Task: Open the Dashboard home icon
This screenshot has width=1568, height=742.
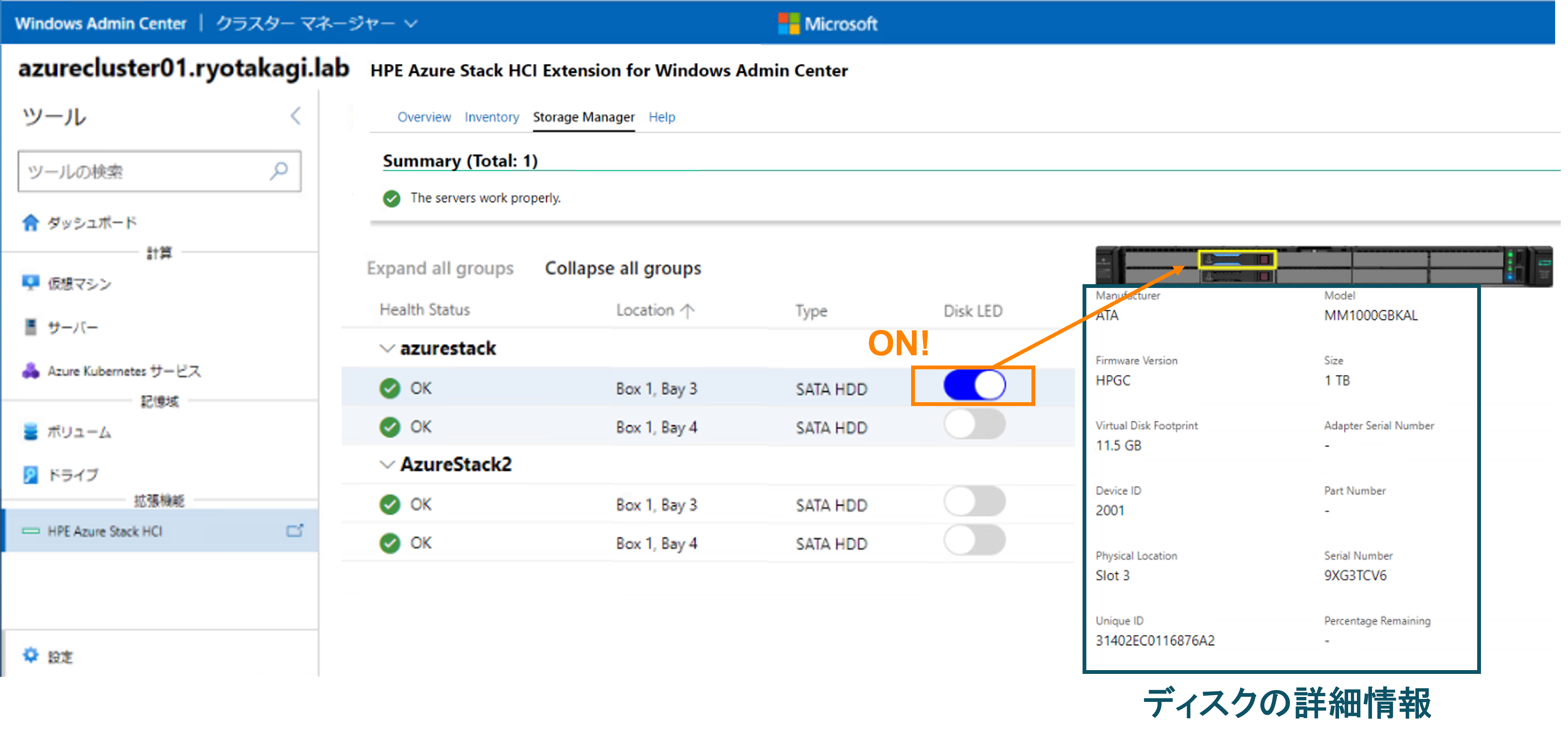Action: point(30,223)
